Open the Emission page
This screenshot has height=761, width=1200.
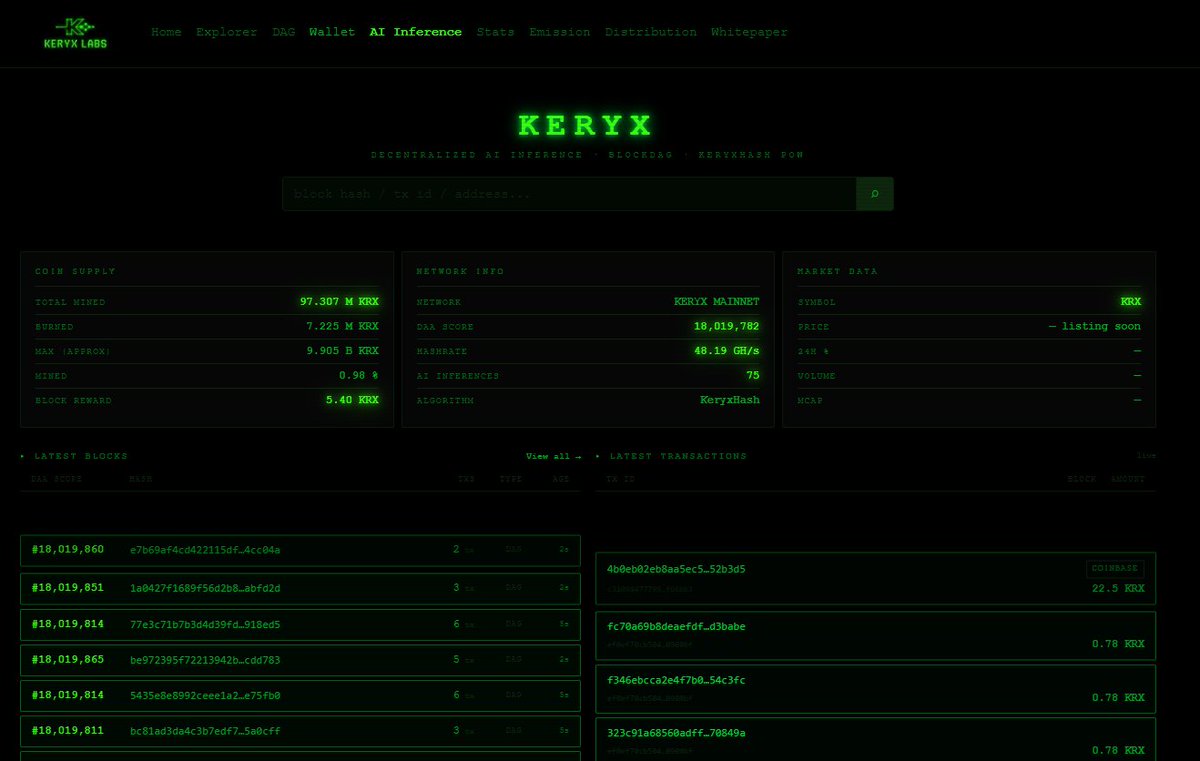tap(560, 32)
